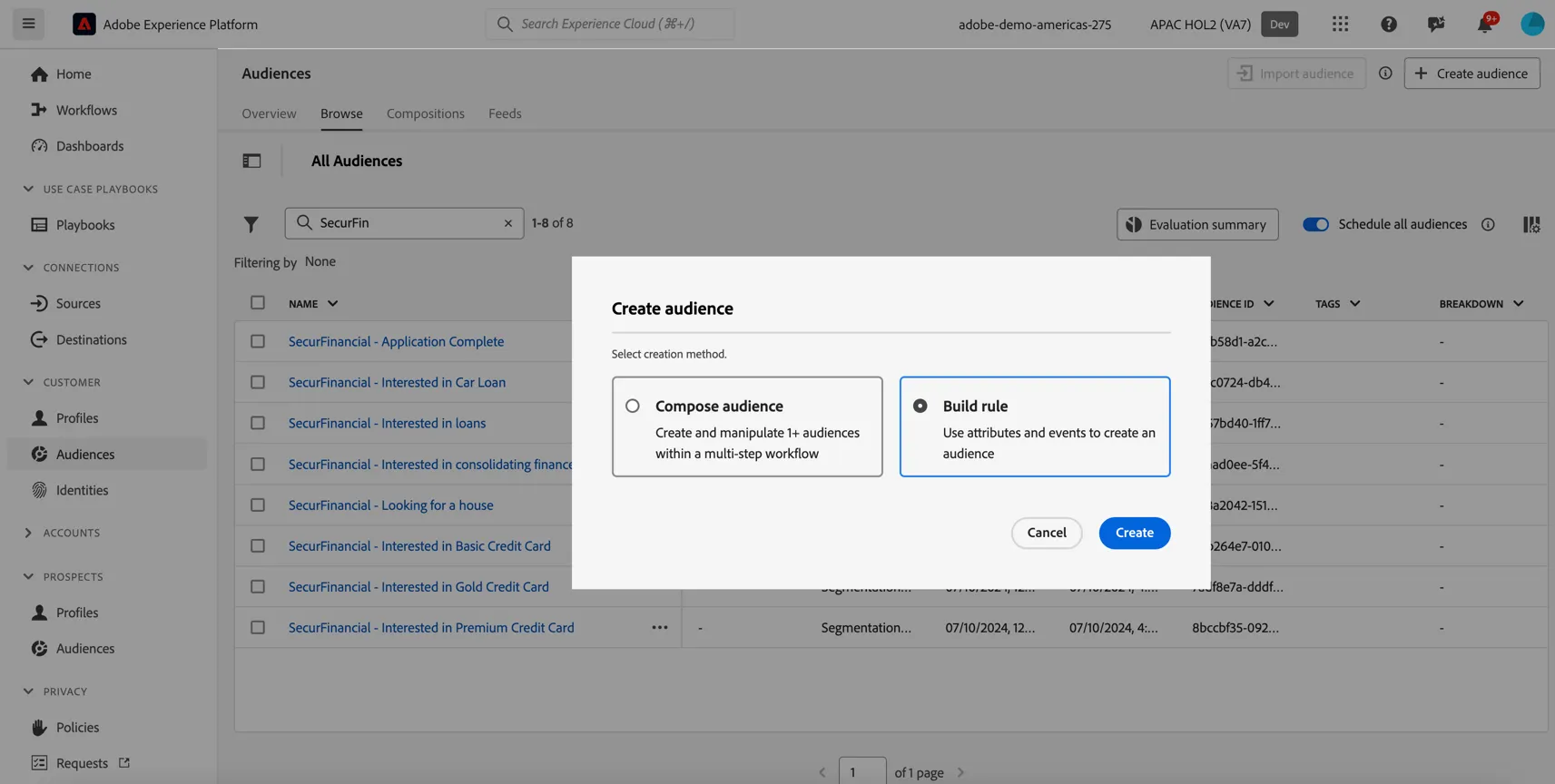Select the Build rule radio option
The image size is (1555, 784).
point(920,407)
